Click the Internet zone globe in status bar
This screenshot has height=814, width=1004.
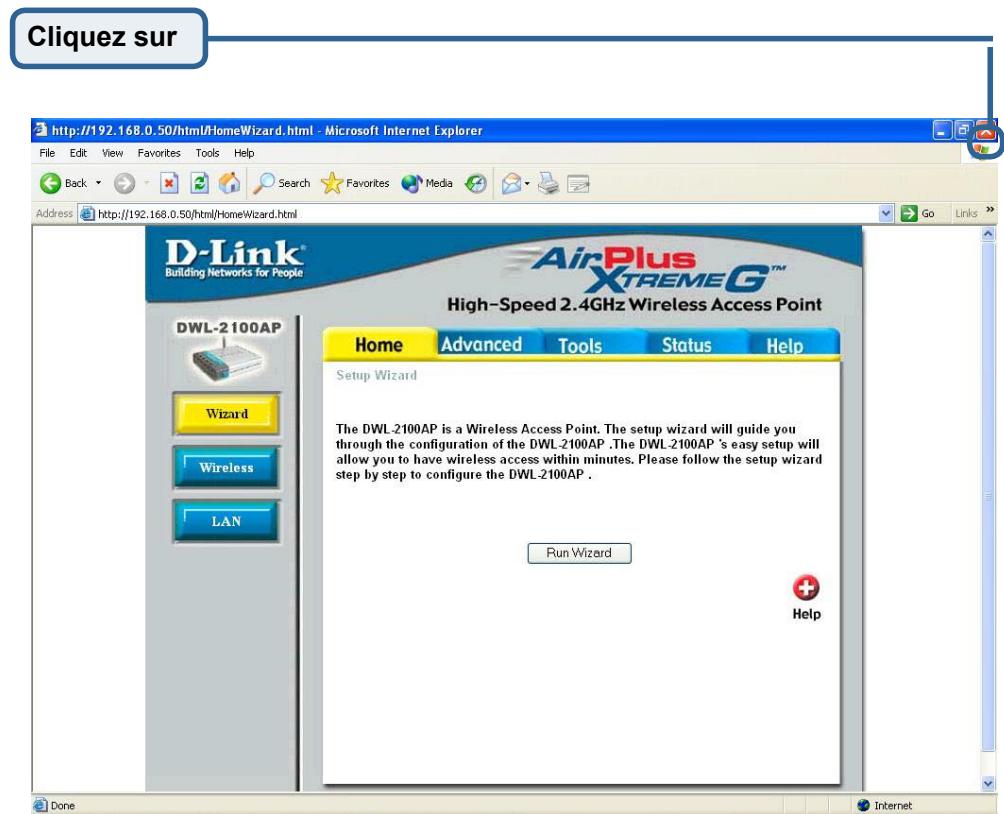pyautogui.click(x=863, y=805)
